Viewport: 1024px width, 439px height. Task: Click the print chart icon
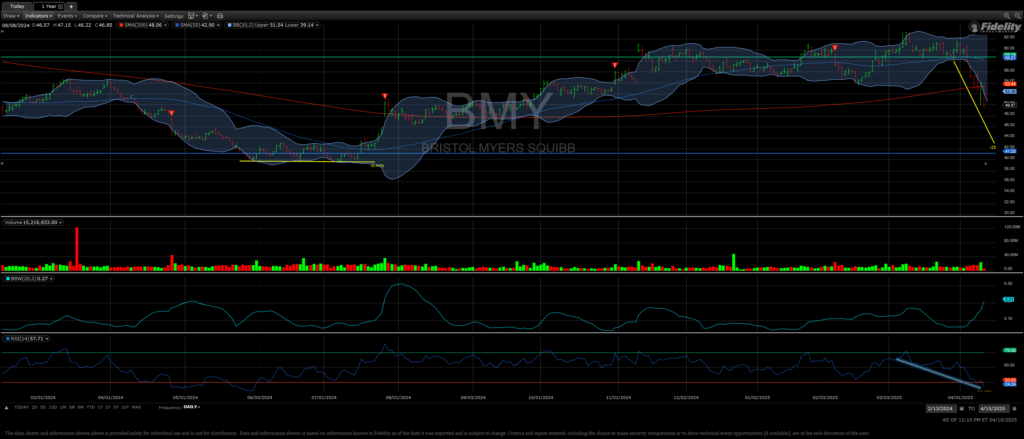220,16
